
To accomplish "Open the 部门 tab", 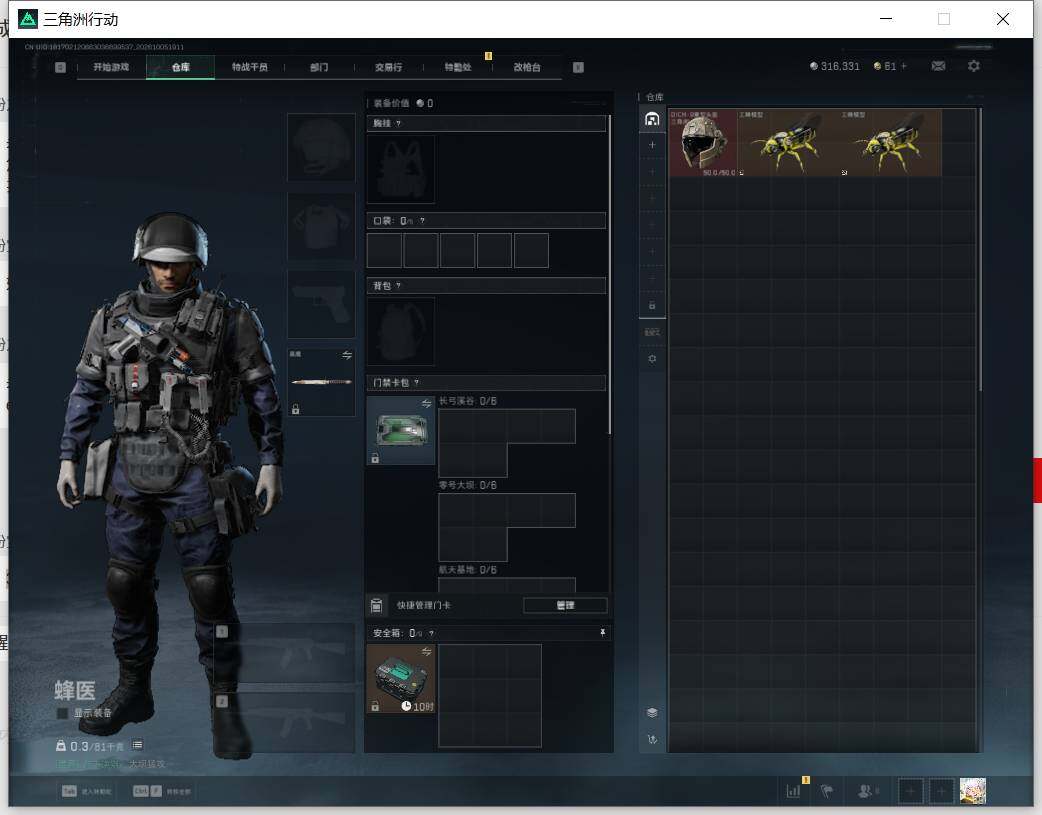I will (319, 67).
